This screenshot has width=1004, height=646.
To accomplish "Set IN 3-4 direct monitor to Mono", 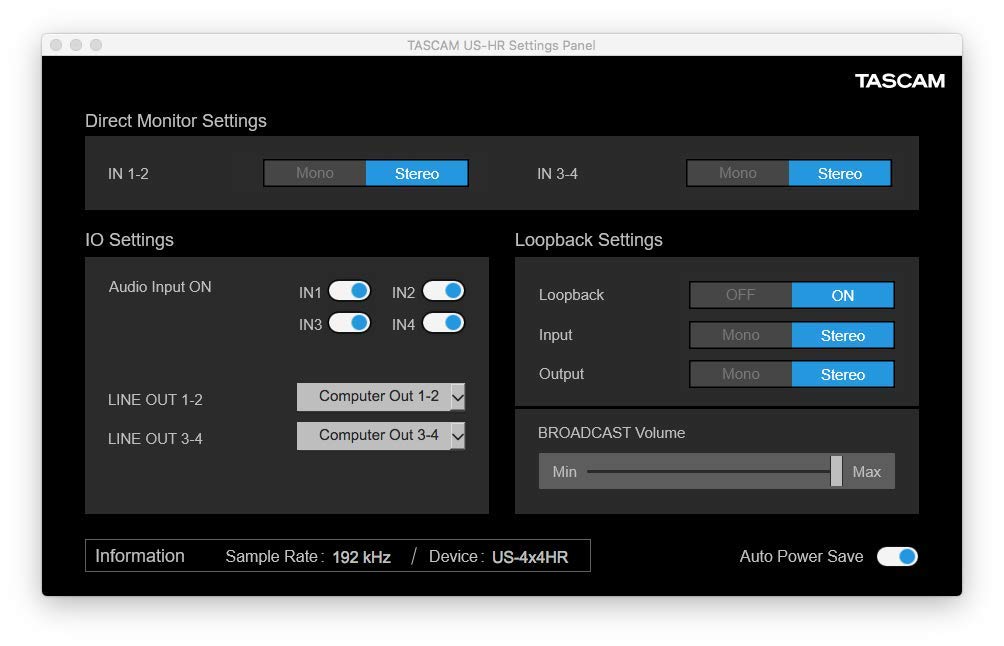I will click(737, 173).
